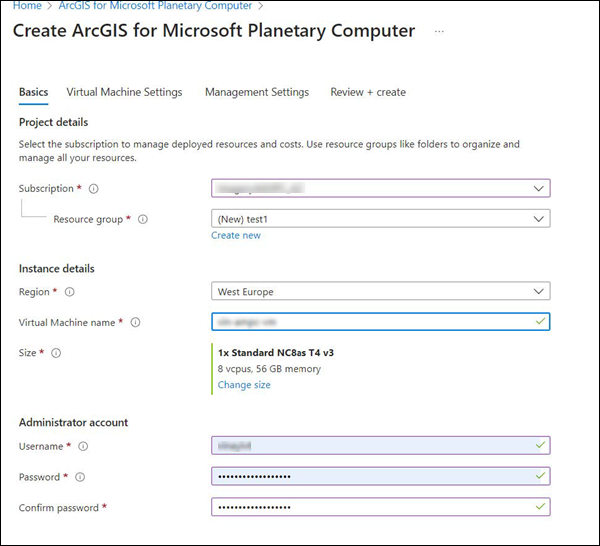This screenshot has height=546, width=600.
Task: Click the Resource group info icon
Action: pos(143,219)
